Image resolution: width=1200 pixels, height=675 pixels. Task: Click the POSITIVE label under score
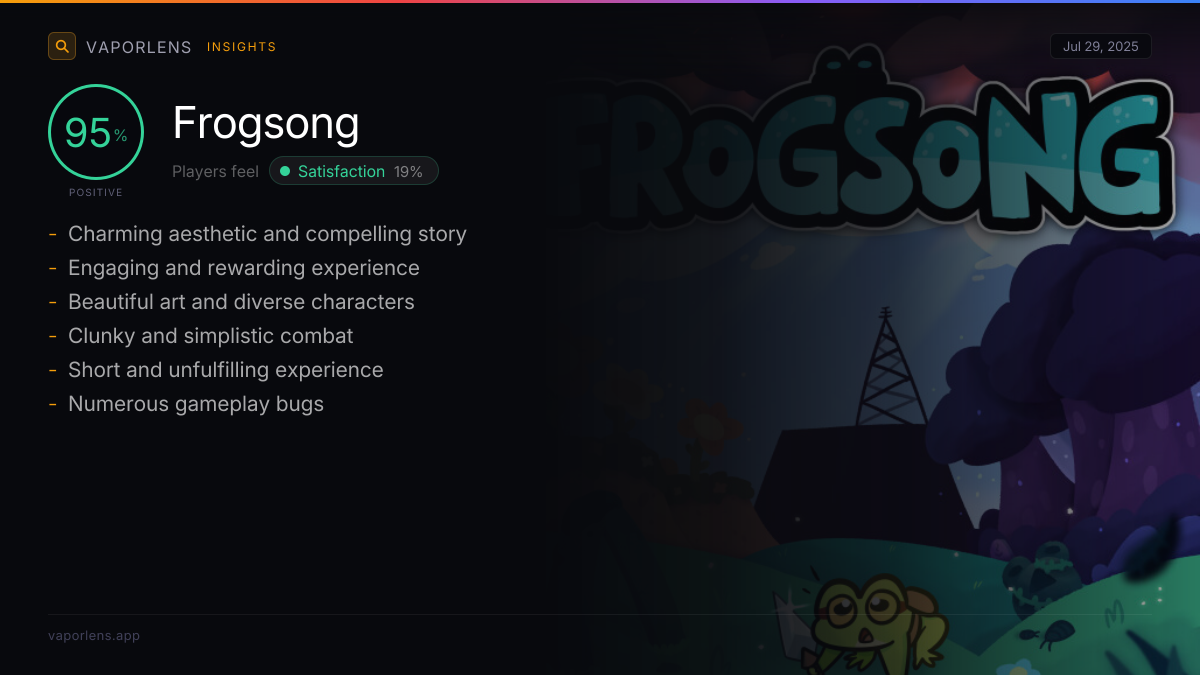[96, 192]
